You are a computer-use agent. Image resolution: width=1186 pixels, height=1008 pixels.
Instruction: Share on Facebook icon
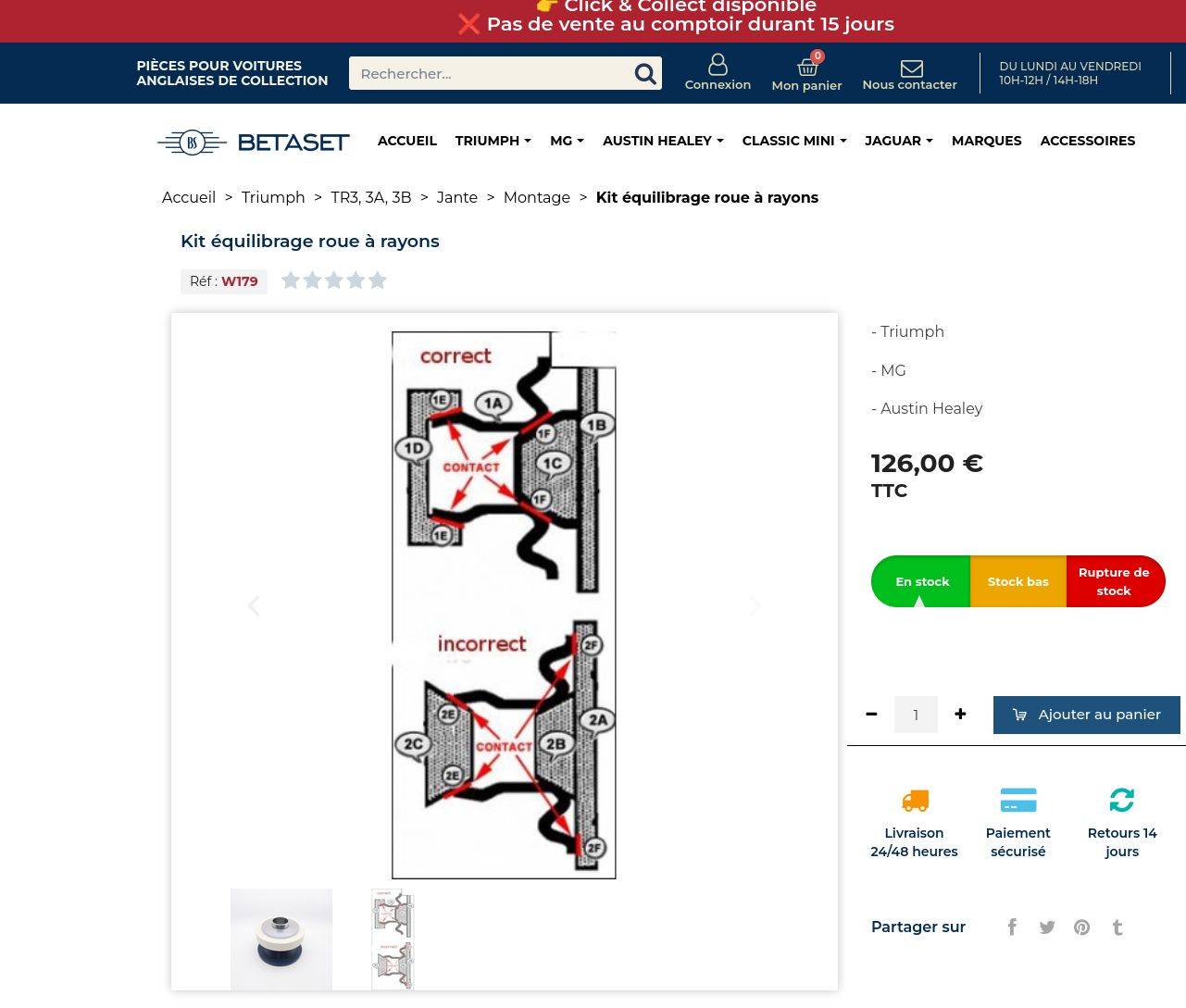point(1012,927)
